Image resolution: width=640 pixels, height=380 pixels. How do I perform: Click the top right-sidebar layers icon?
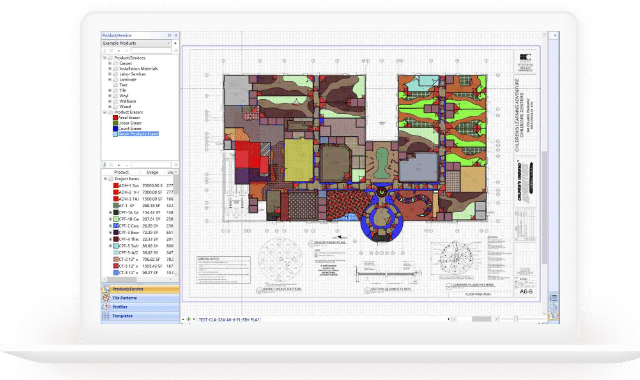coord(553,298)
